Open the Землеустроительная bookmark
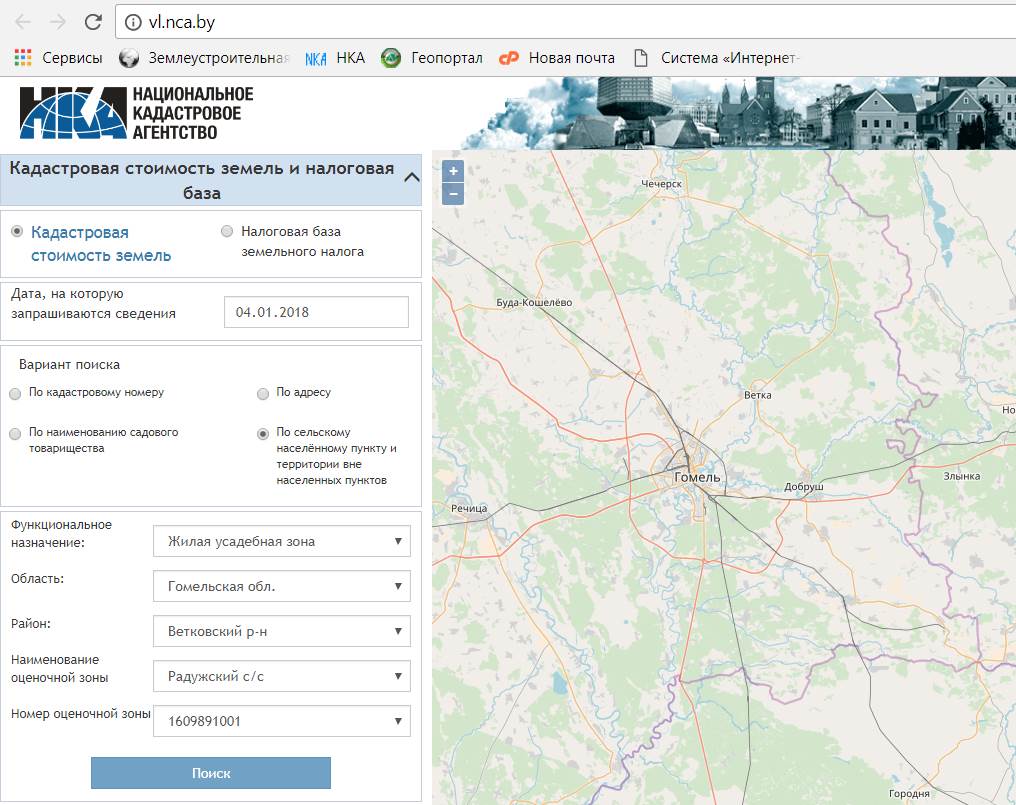Image resolution: width=1016 pixels, height=805 pixels. click(x=203, y=58)
